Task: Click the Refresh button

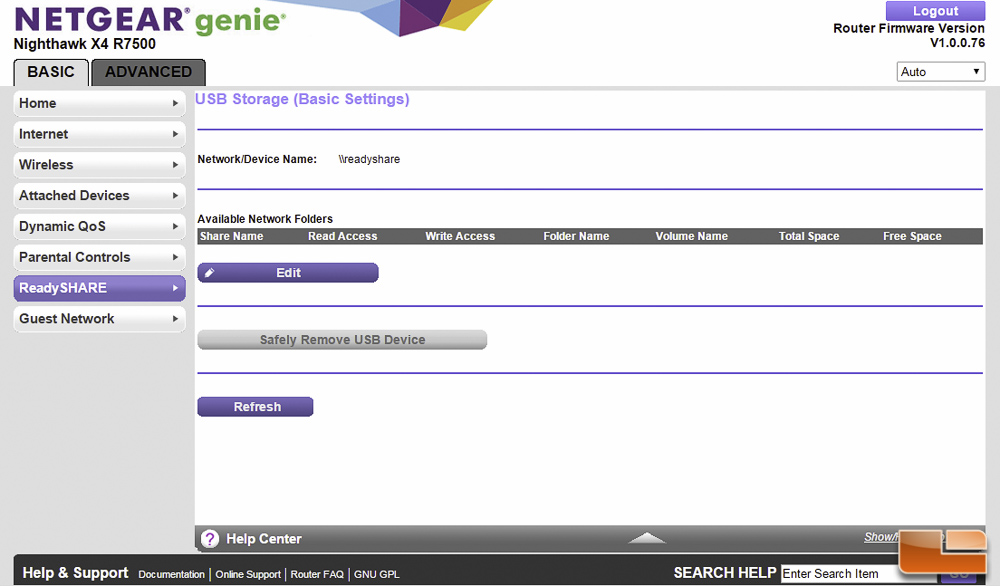Action: [255, 407]
